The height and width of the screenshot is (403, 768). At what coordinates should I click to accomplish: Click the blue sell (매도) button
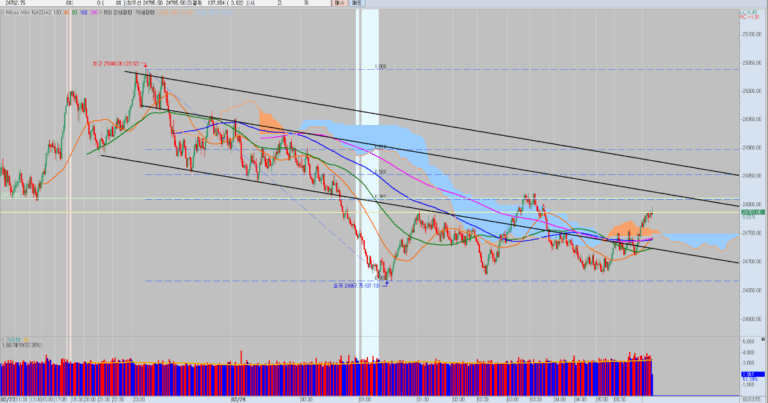(x=357, y=3)
